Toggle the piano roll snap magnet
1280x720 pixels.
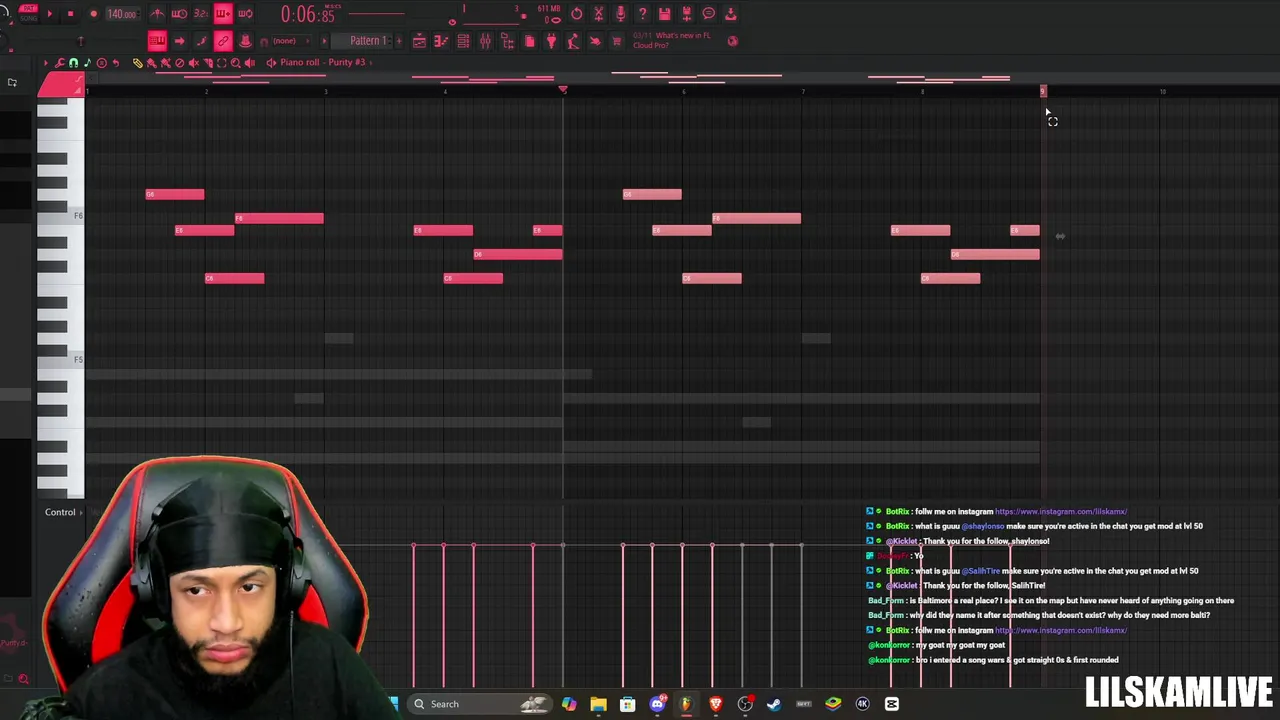coord(73,62)
